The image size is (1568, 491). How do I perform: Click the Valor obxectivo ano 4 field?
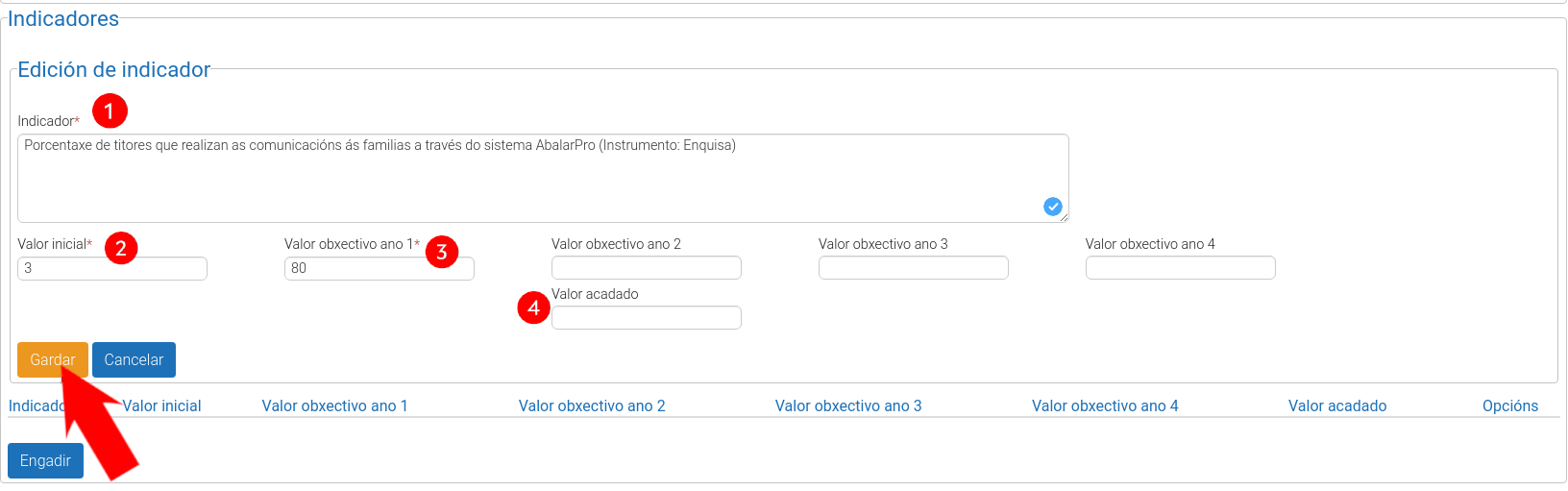pos(1181,268)
